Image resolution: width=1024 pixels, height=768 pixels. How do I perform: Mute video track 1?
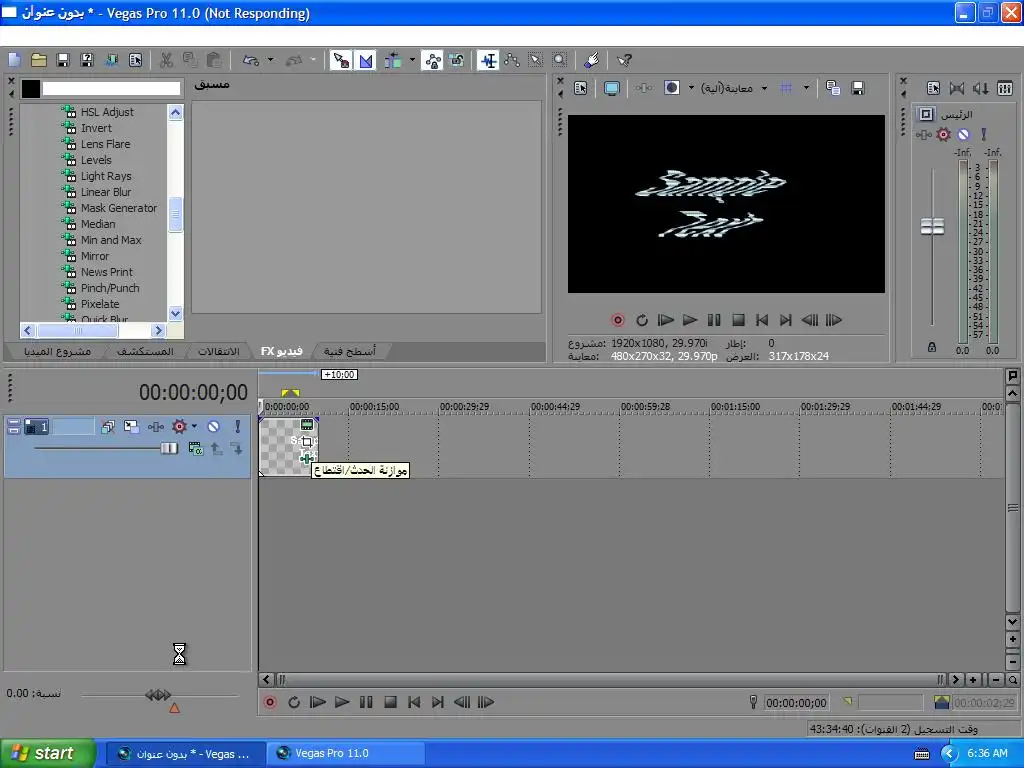click(213, 426)
